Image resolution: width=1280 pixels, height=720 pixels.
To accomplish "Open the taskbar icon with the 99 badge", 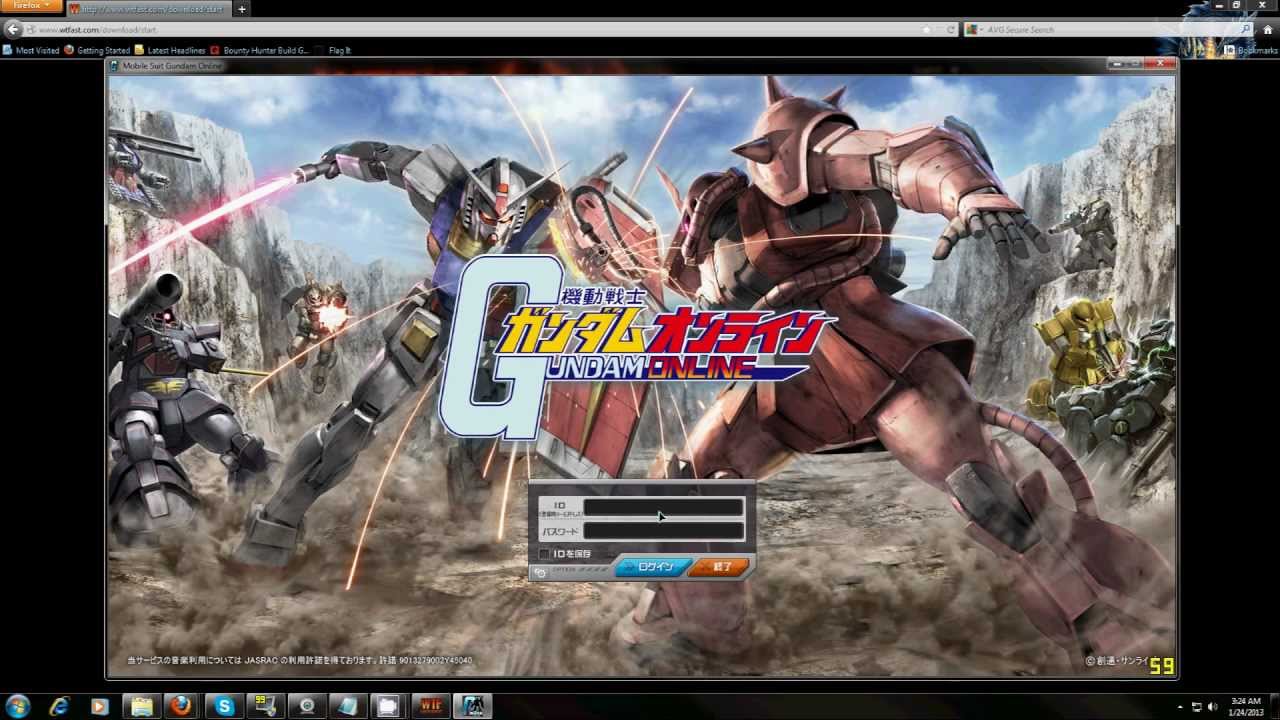I will click(265, 706).
